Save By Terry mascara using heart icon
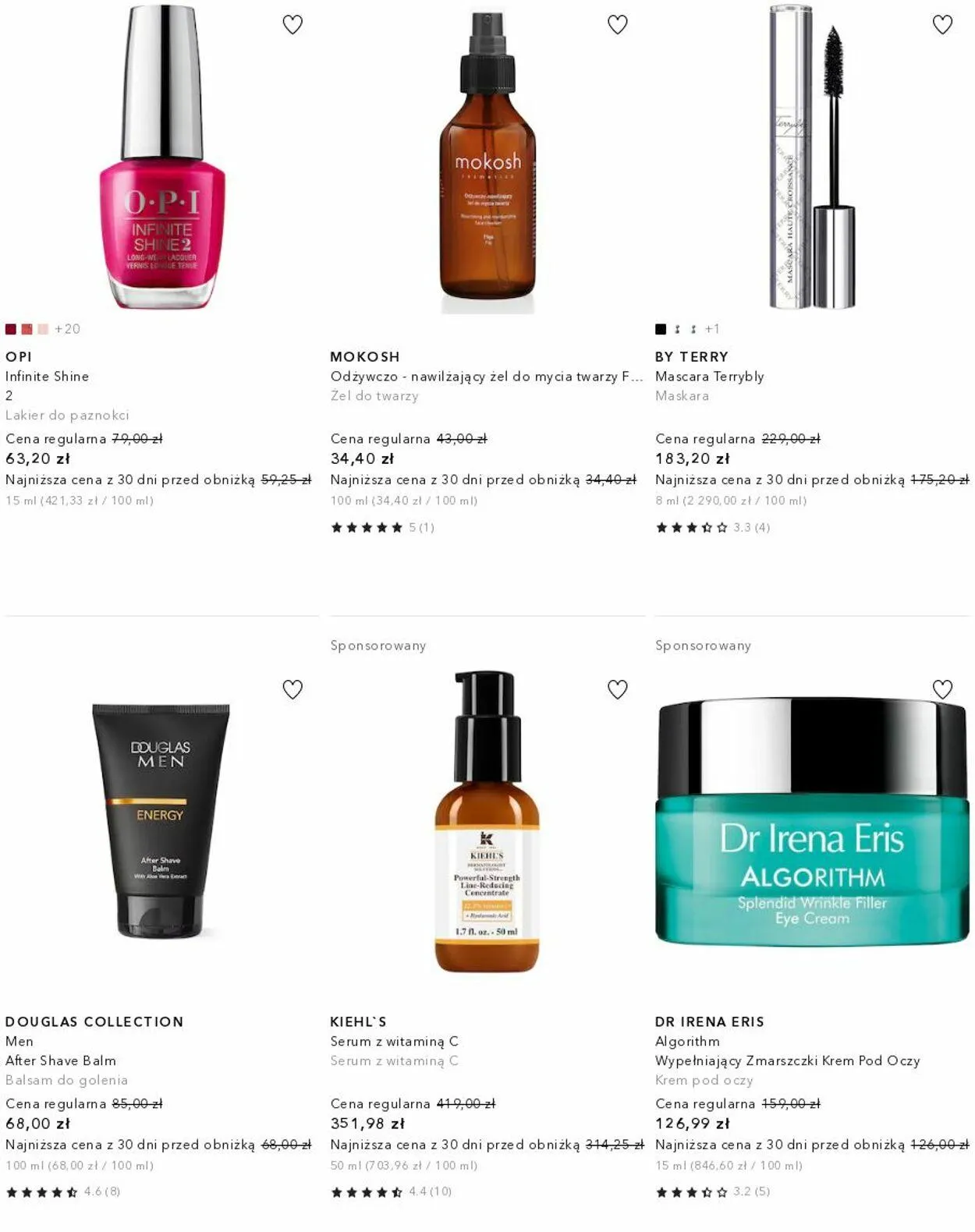This screenshot has width=975, height=1232. (x=942, y=25)
